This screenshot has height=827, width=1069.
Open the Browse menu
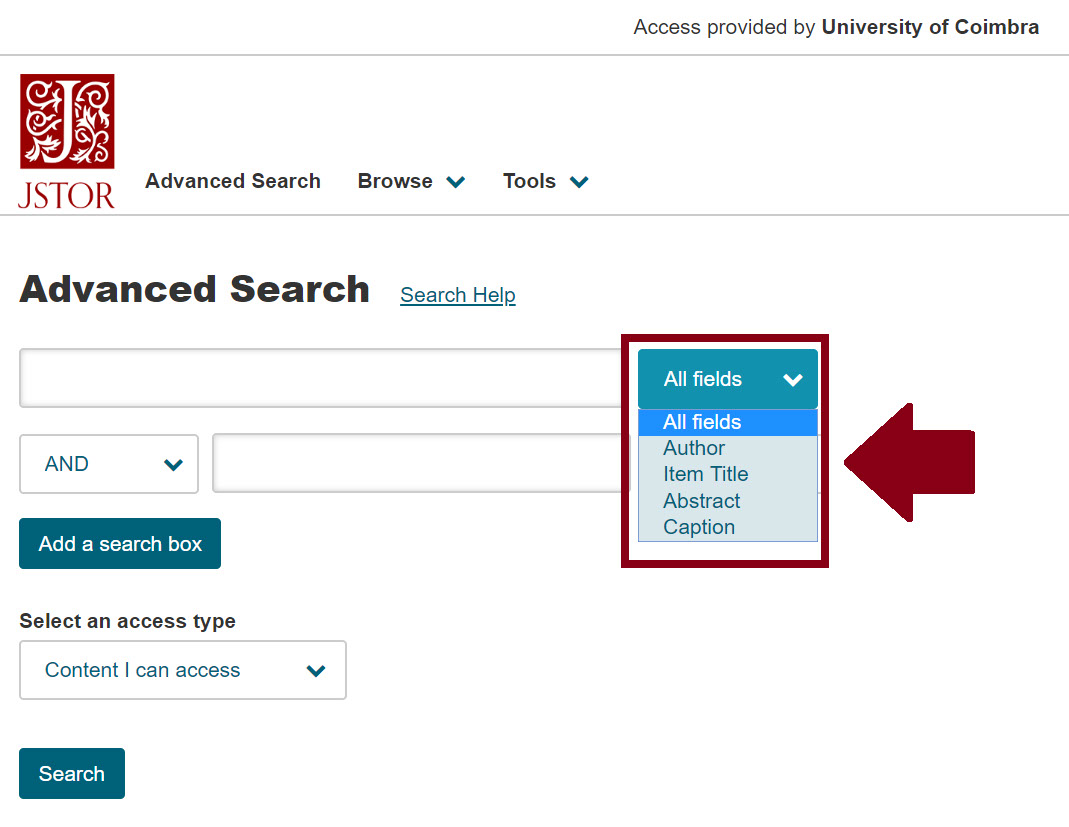pos(396,181)
